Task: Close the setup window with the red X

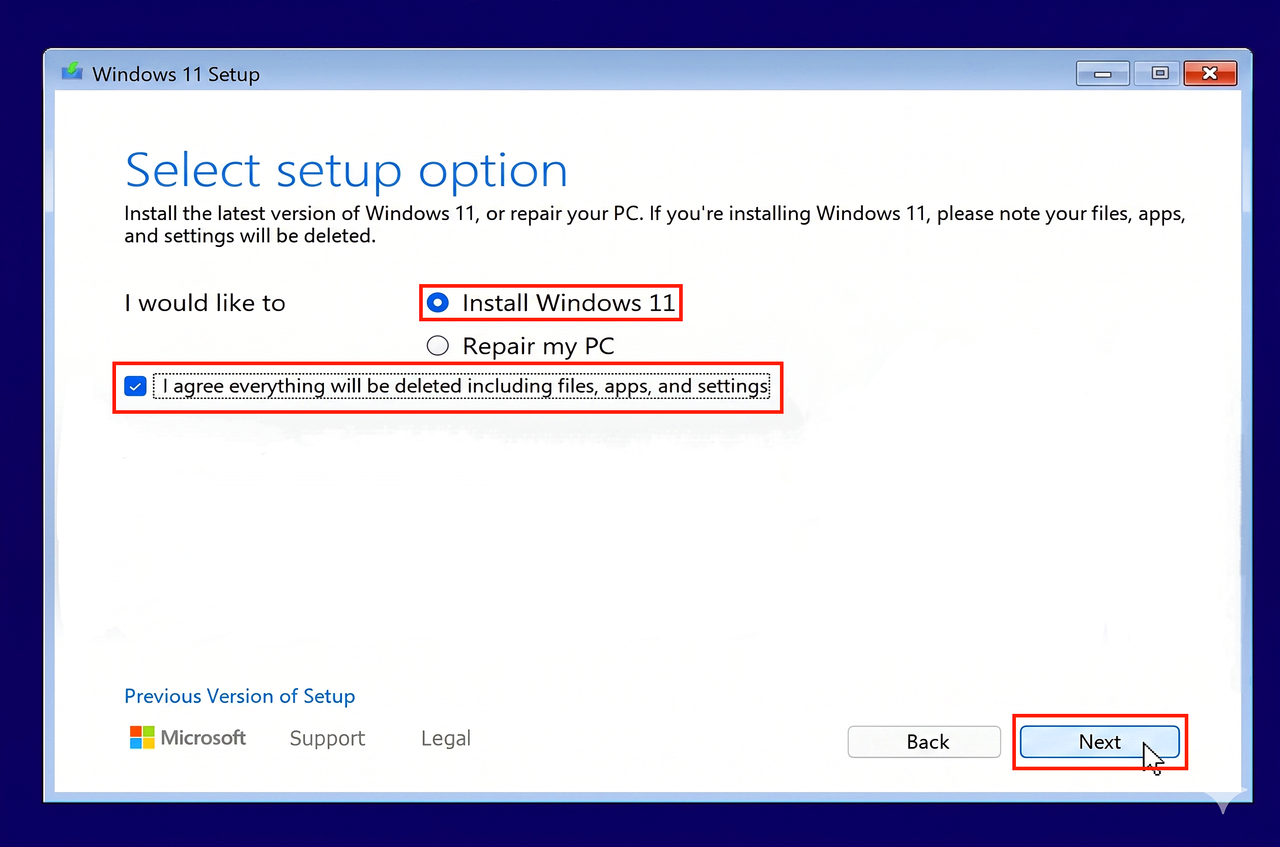Action: pyautogui.click(x=1210, y=73)
